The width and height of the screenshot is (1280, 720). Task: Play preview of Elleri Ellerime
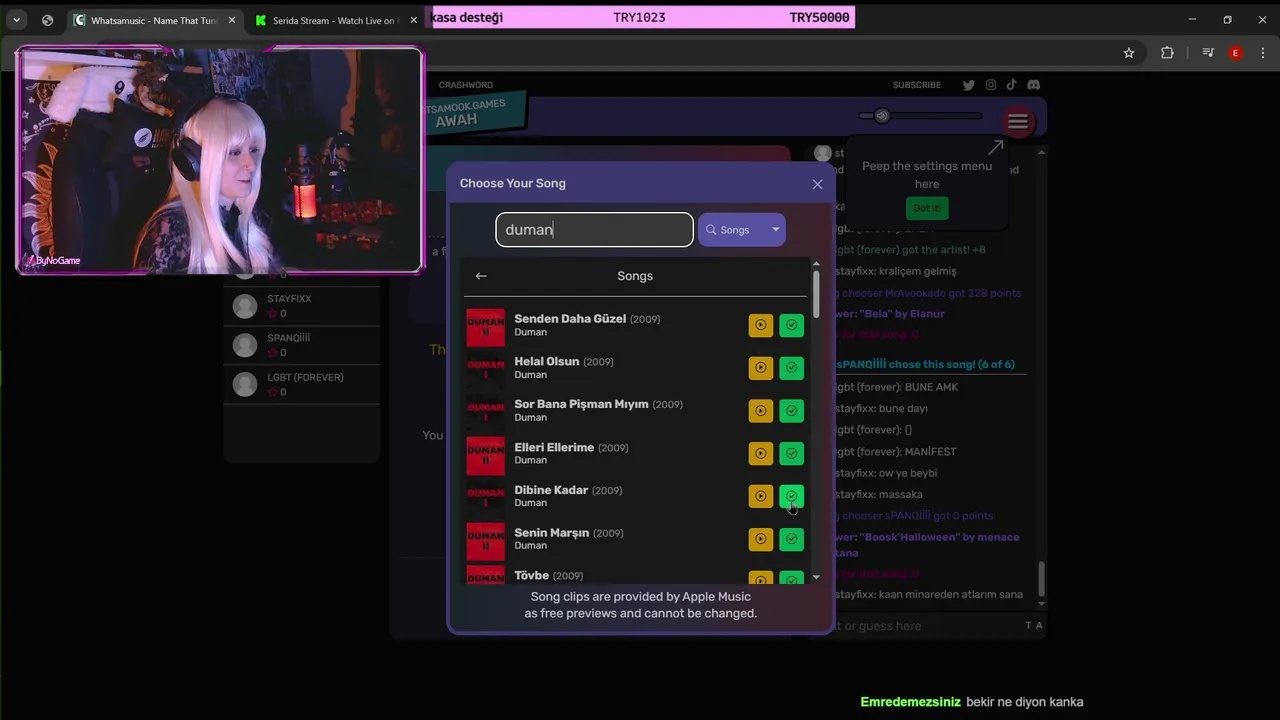coord(761,454)
